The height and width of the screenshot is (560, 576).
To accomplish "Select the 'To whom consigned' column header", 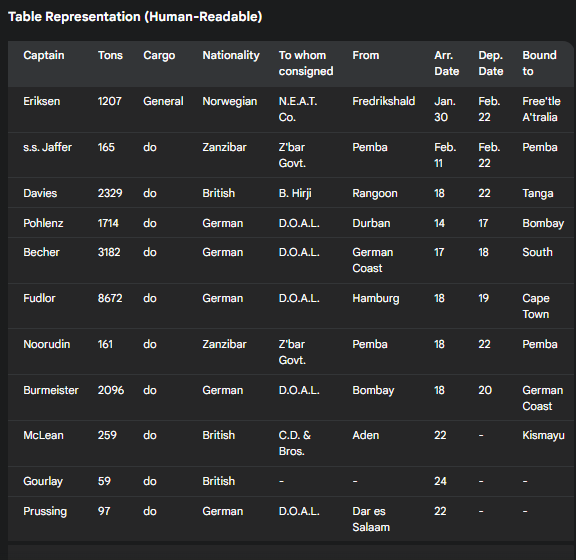I will (x=306, y=63).
